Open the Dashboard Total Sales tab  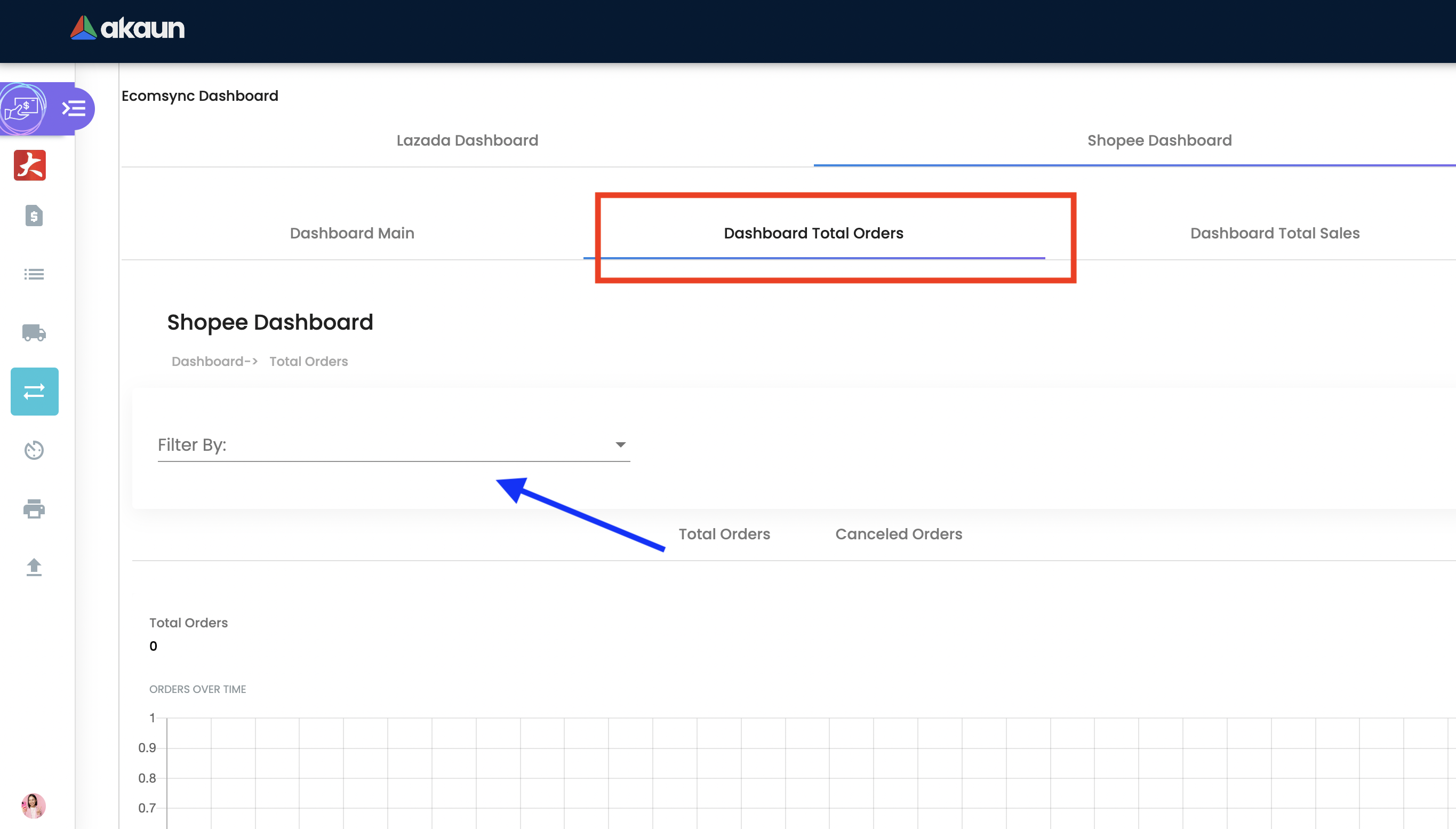(x=1275, y=233)
